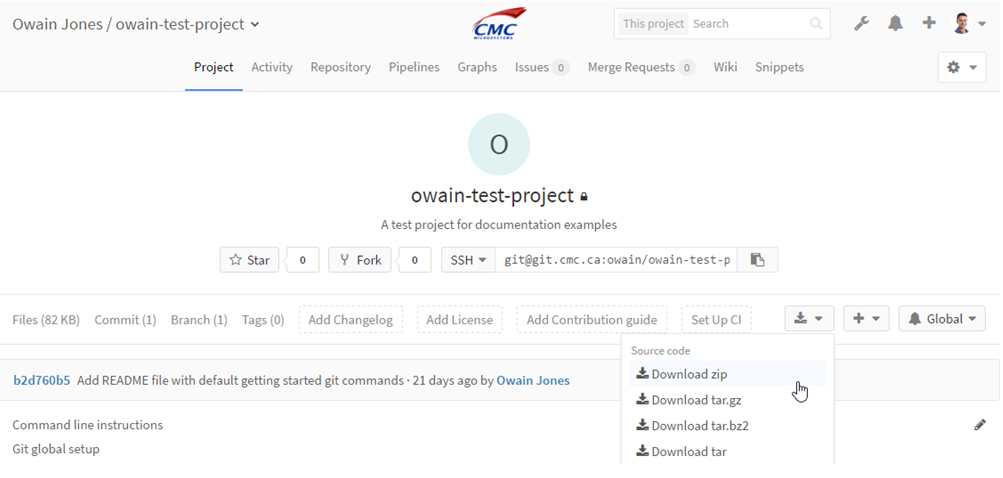Open the user avatar menu
This screenshot has height=478, width=1003.
(969, 24)
